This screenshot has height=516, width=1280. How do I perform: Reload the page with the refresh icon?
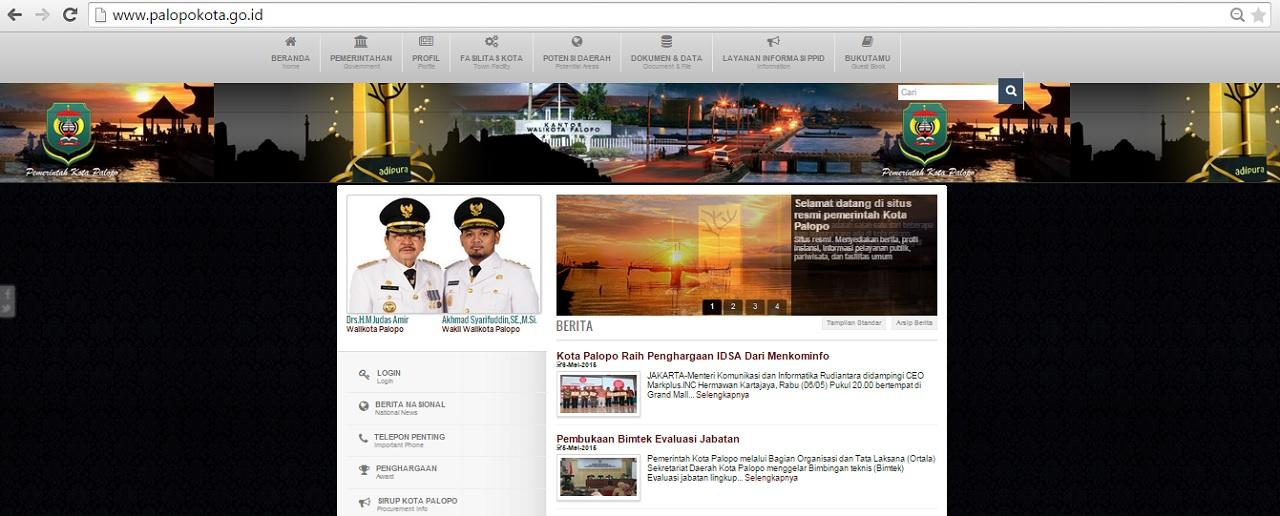[x=70, y=15]
